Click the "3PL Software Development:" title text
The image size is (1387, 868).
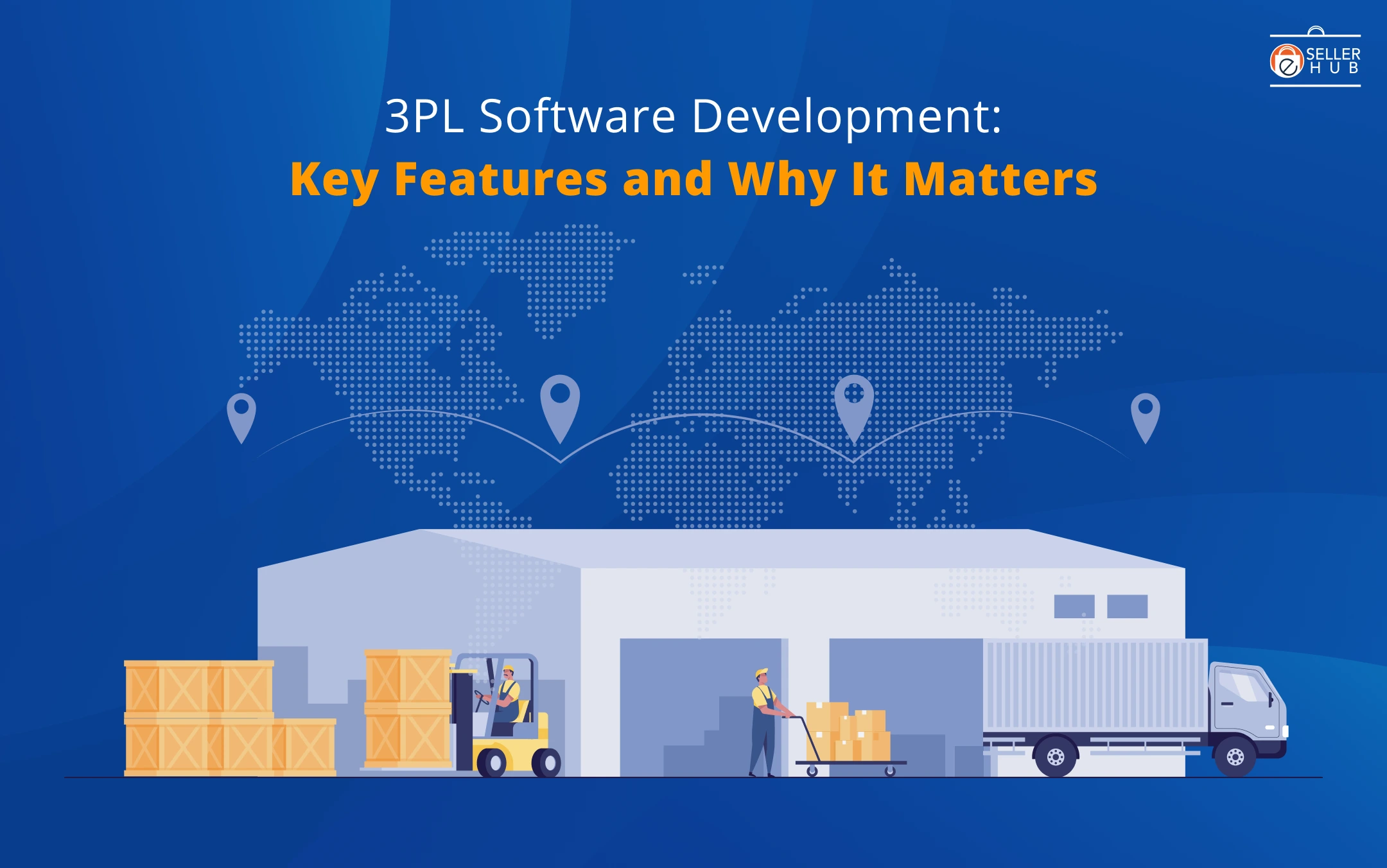693,116
